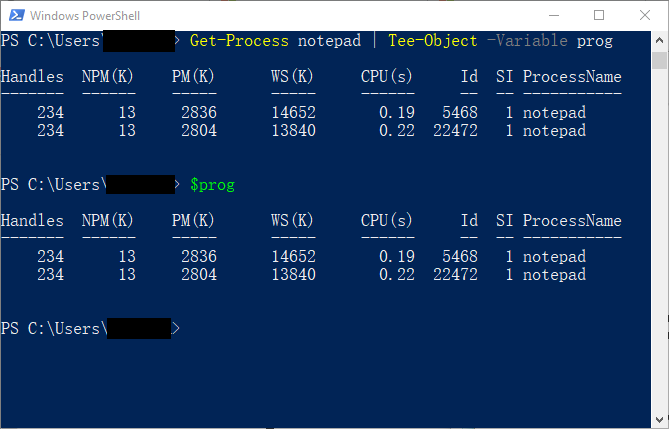Click the green $prog command text

pyautogui.click(x=212, y=185)
